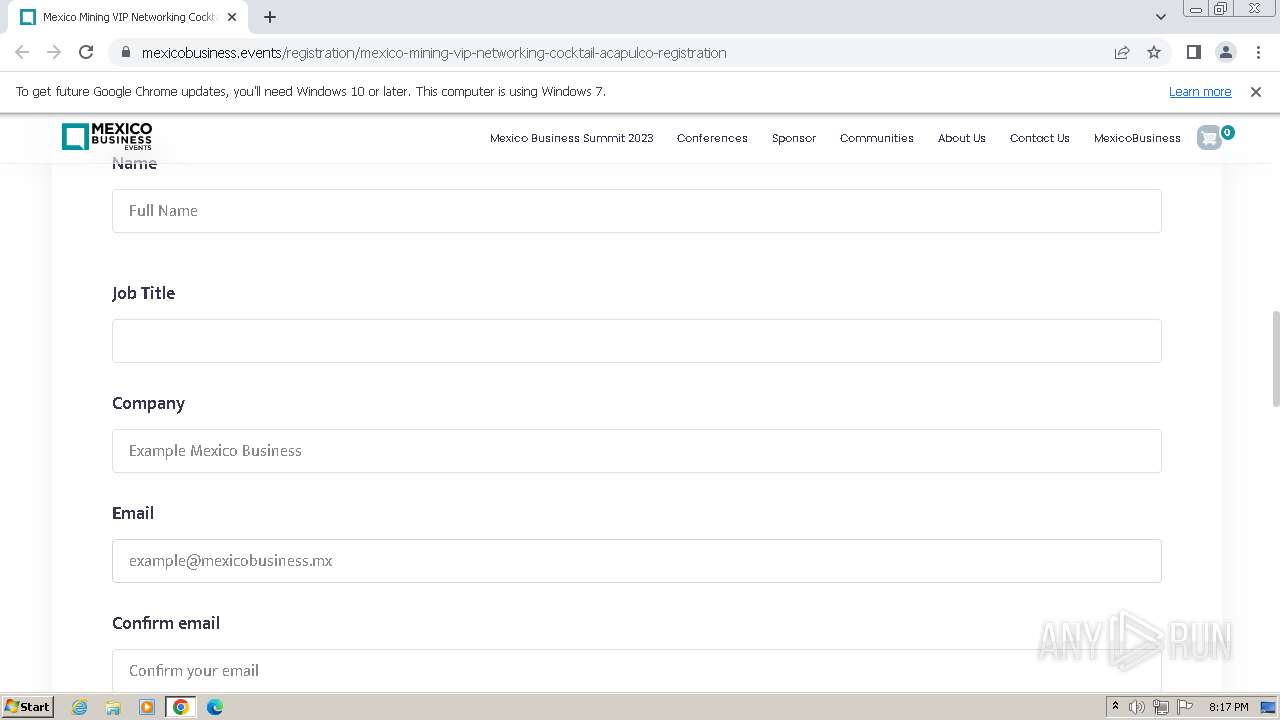Open the shopping cart icon
1280x720 pixels.
[1210, 138]
